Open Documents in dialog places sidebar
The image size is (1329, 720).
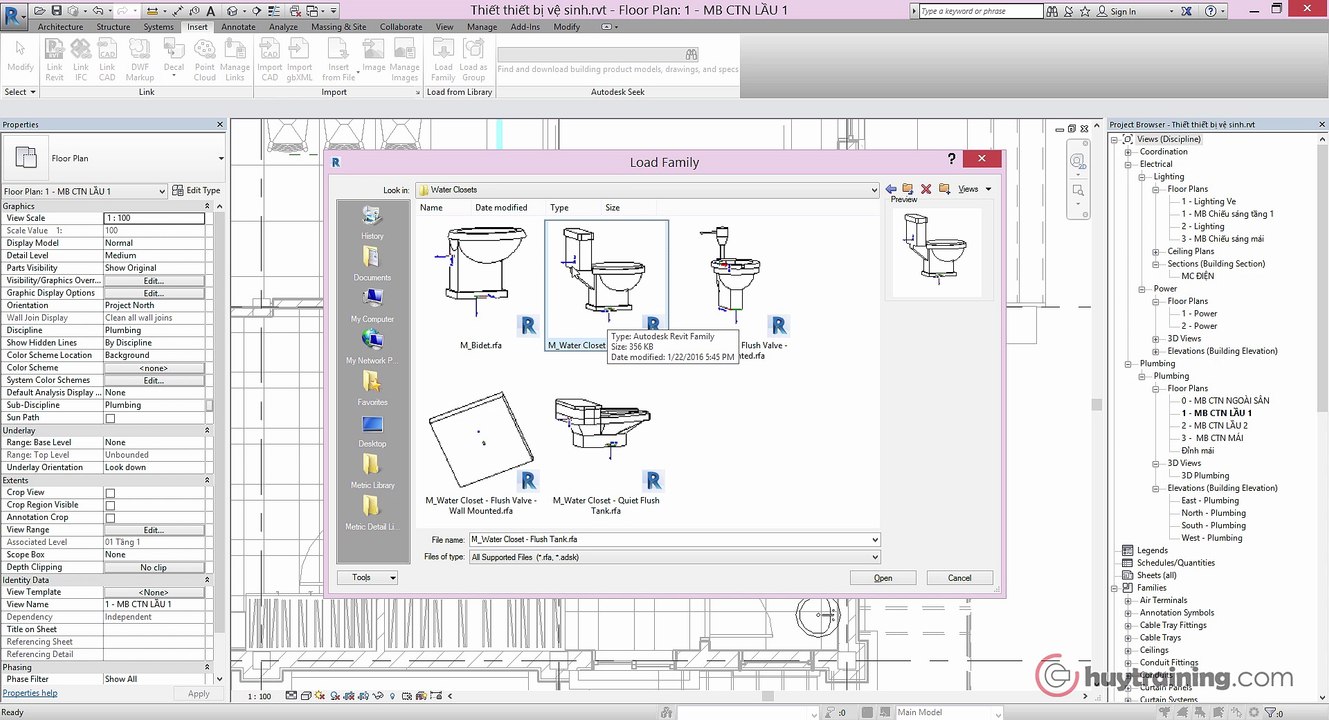[x=372, y=264]
